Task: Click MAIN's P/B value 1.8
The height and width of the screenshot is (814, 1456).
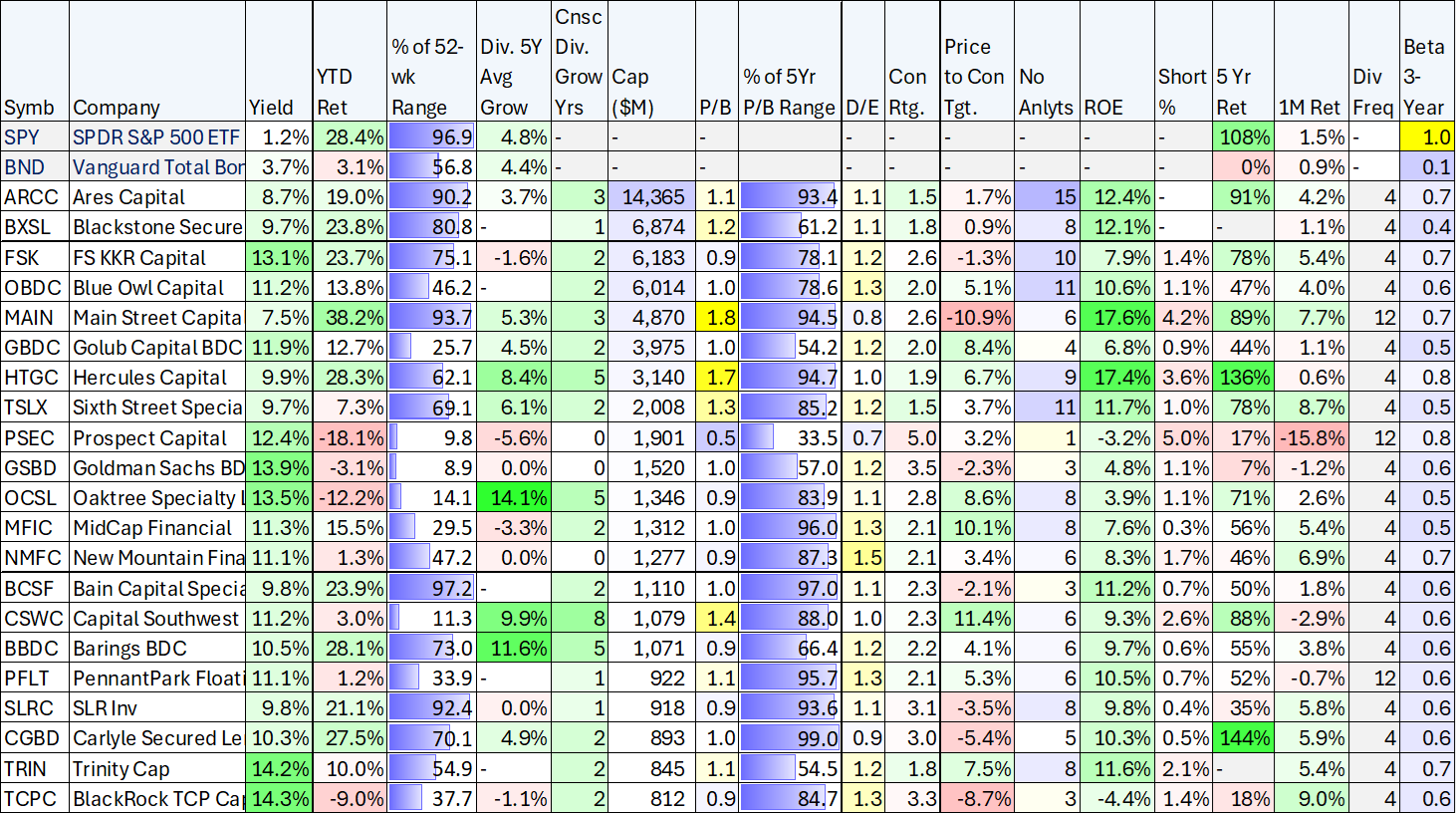Action: (717, 317)
